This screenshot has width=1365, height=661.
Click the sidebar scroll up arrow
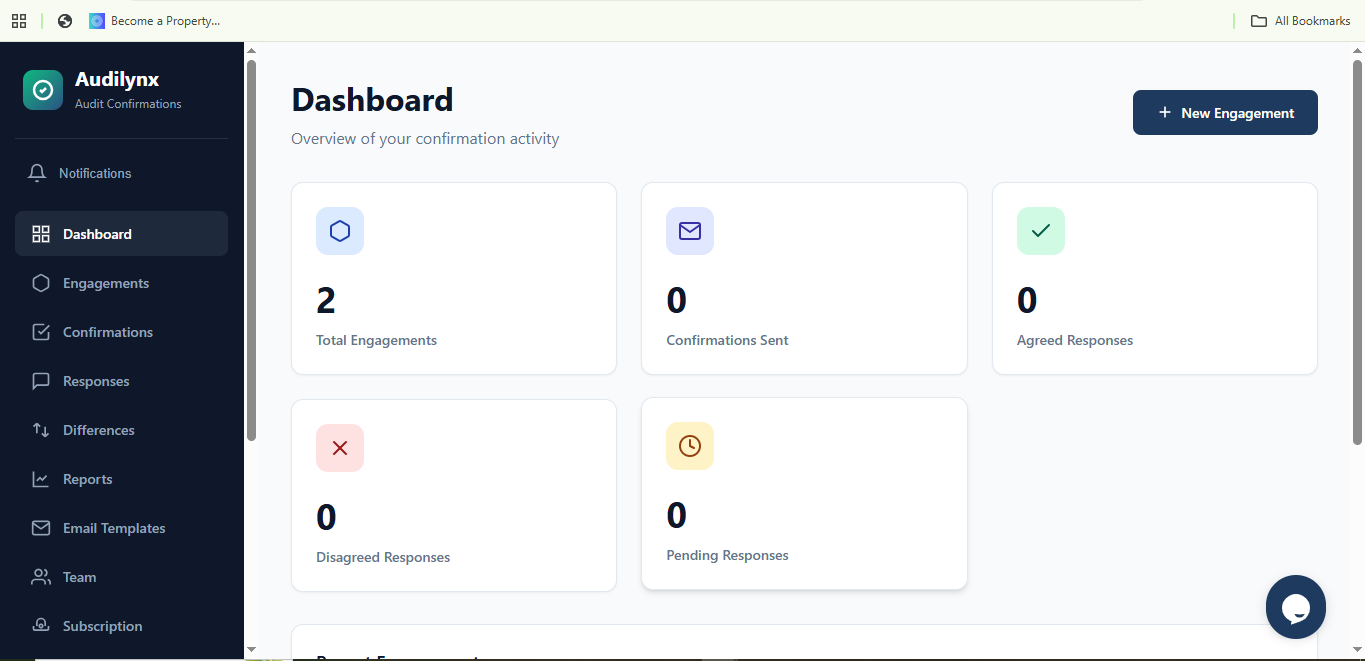[x=251, y=50]
